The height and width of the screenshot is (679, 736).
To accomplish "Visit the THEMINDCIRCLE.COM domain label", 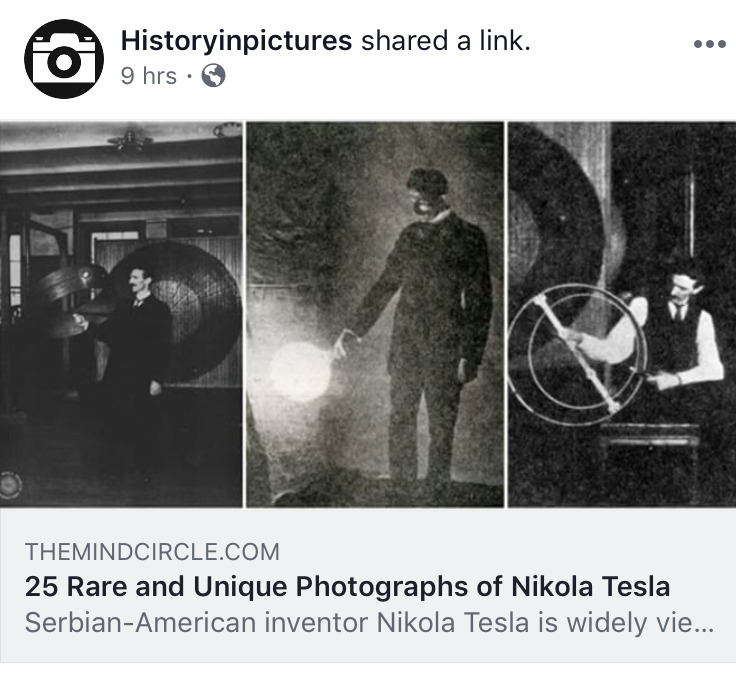I will tap(152, 551).
